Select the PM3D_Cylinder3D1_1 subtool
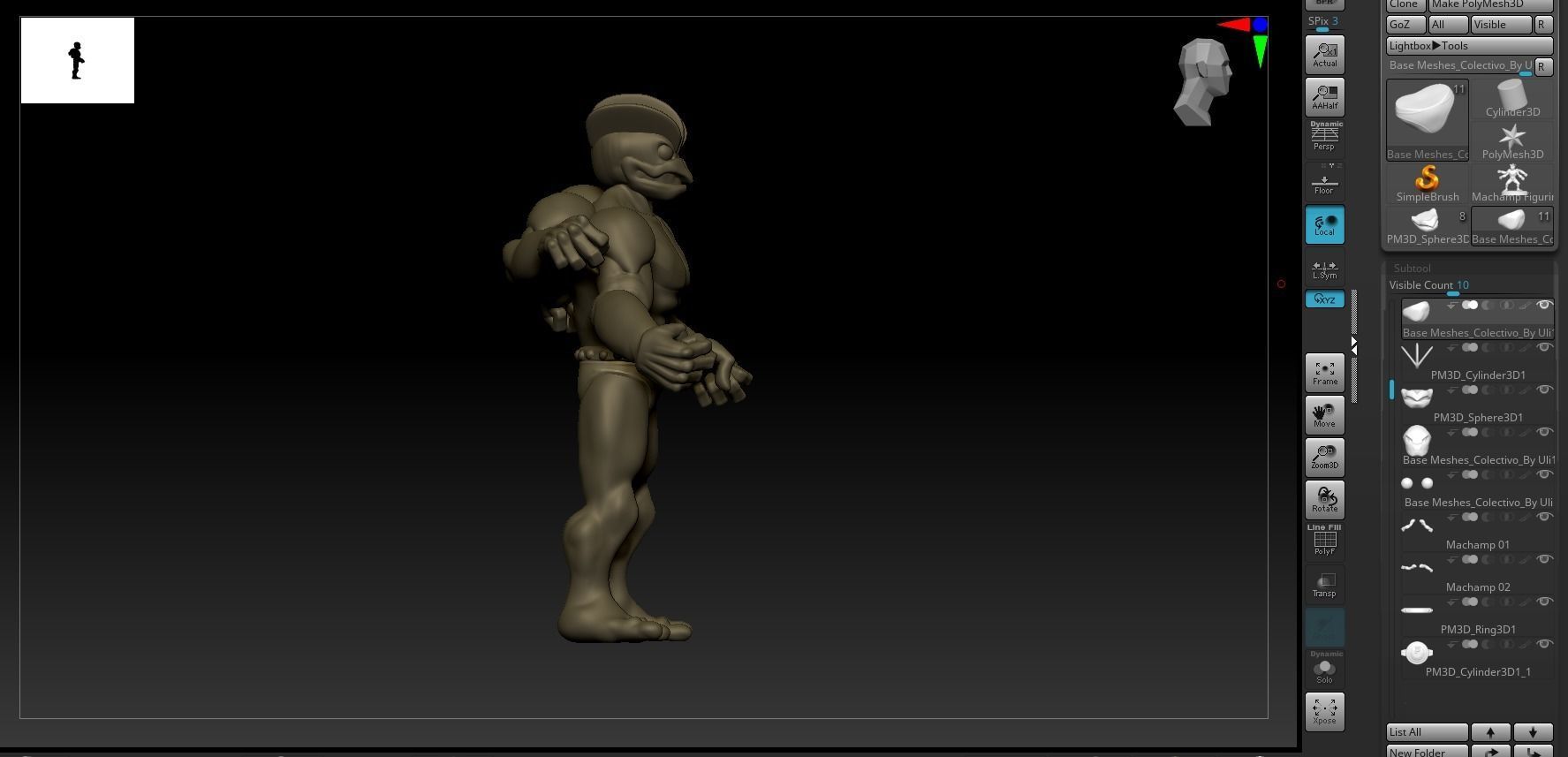 (x=1477, y=659)
